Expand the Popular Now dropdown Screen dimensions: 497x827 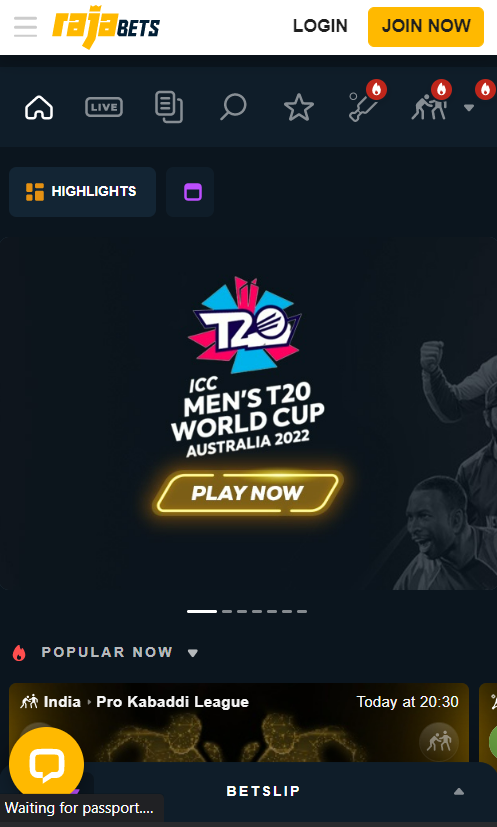coord(193,653)
